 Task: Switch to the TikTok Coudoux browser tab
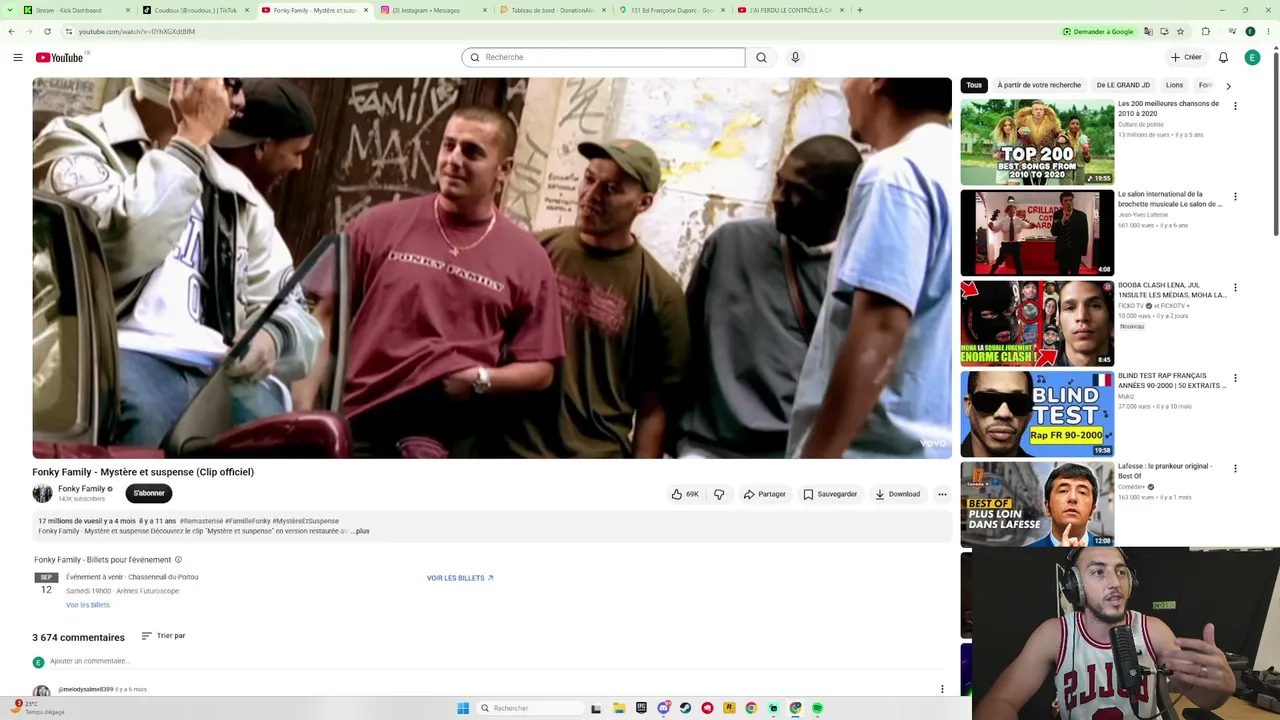coord(196,10)
